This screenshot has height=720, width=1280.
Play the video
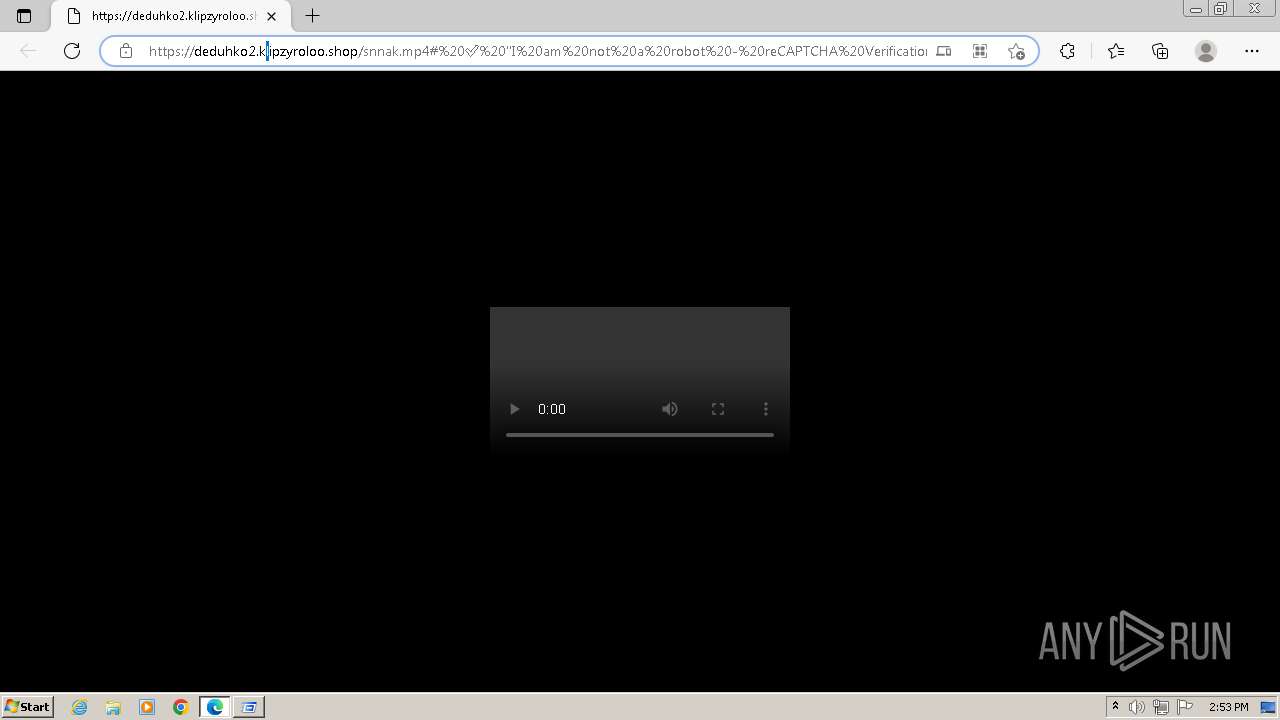click(514, 409)
